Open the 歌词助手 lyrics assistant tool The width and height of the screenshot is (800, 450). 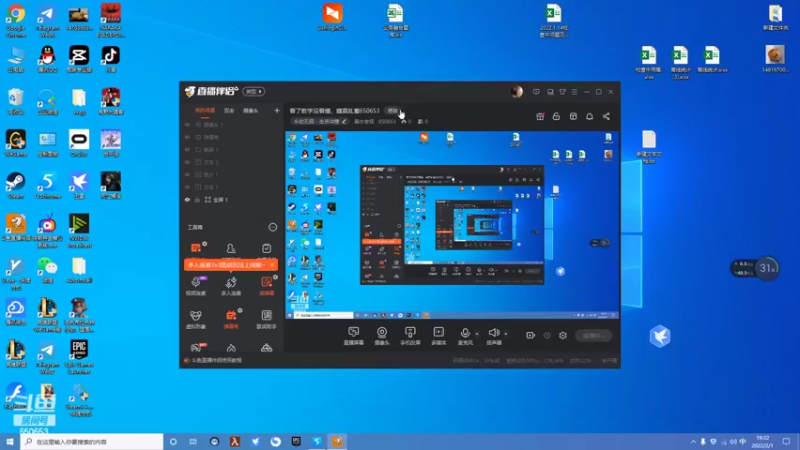(266, 319)
